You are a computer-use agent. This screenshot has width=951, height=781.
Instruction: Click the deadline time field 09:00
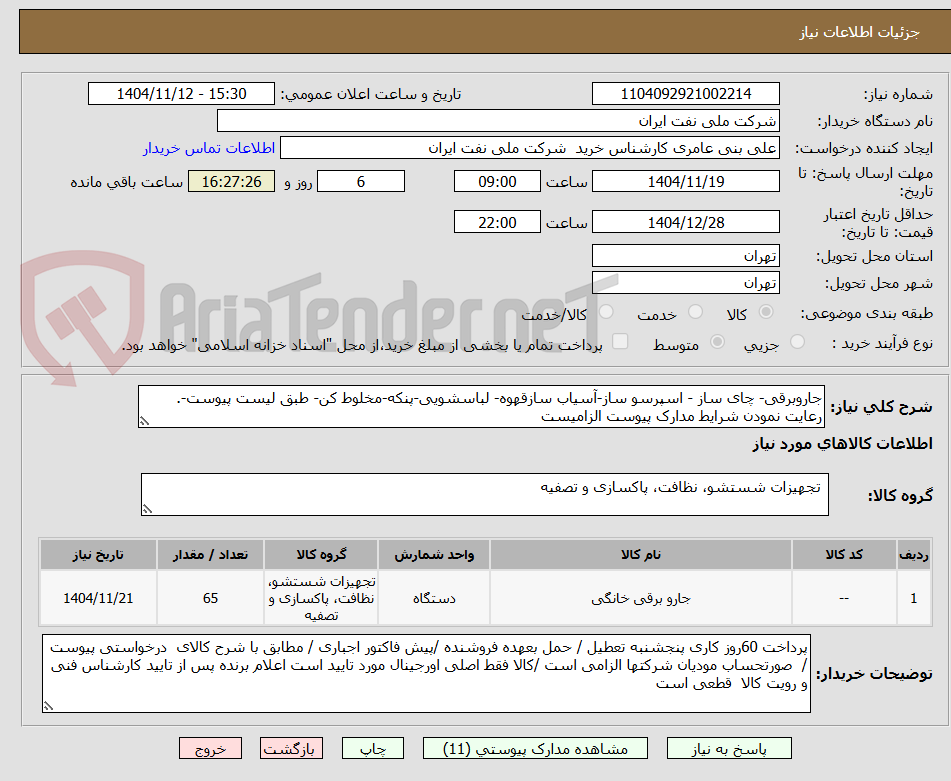(x=497, y=181)
